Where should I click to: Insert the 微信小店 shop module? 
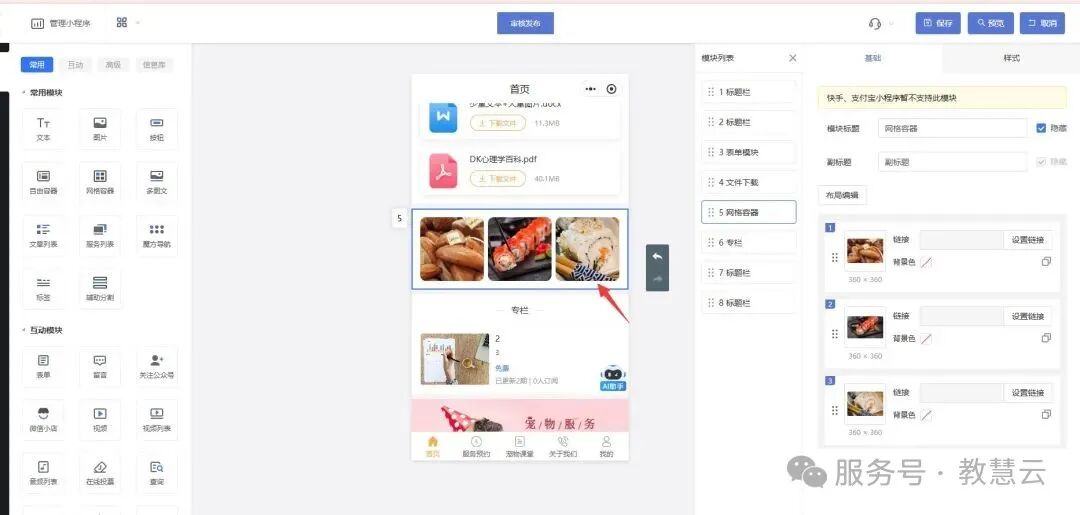[43, 414]
